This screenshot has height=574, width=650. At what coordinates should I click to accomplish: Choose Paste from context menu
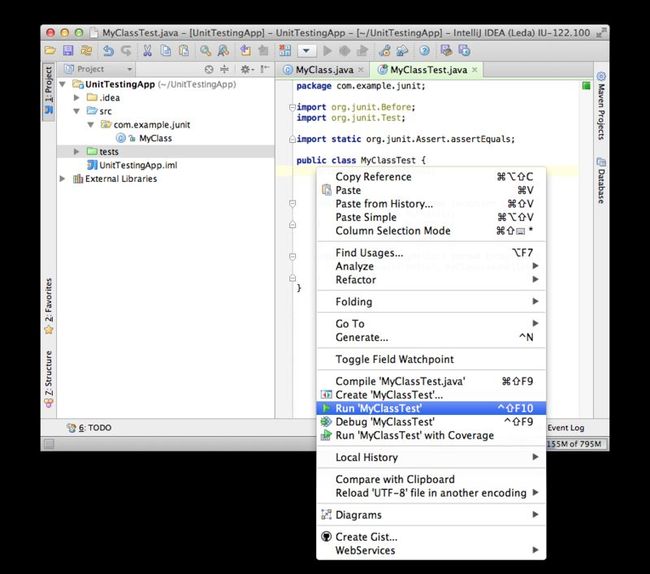click(x=431, y=190)
